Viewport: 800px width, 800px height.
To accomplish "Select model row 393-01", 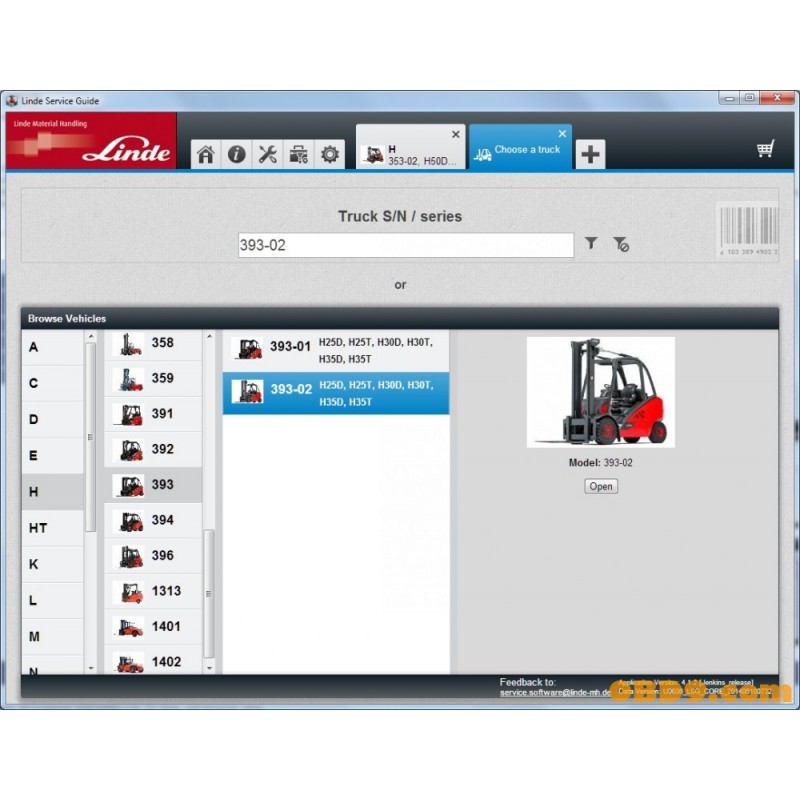I will [x=336, y=351].
